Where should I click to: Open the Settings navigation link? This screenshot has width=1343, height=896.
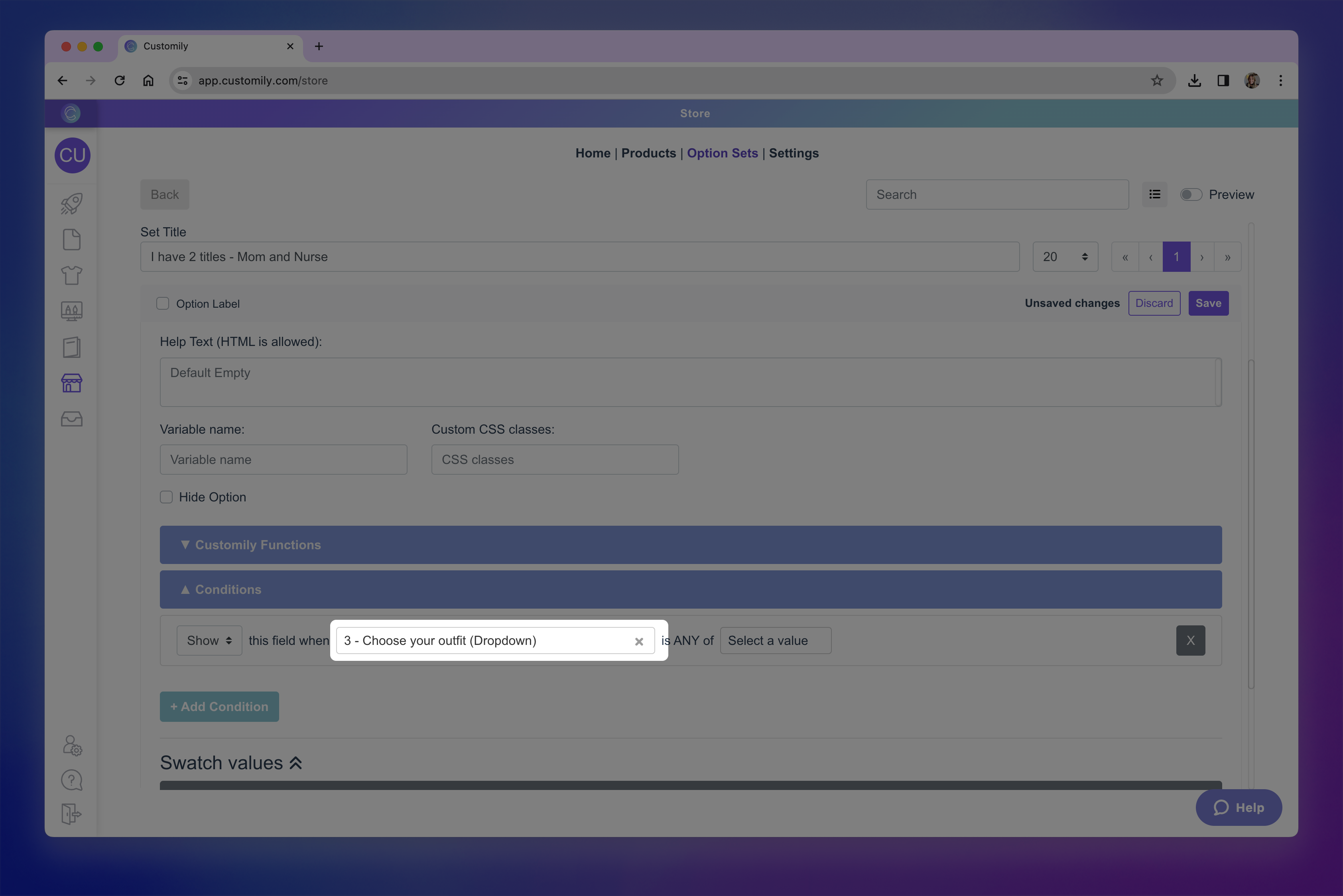793,153
